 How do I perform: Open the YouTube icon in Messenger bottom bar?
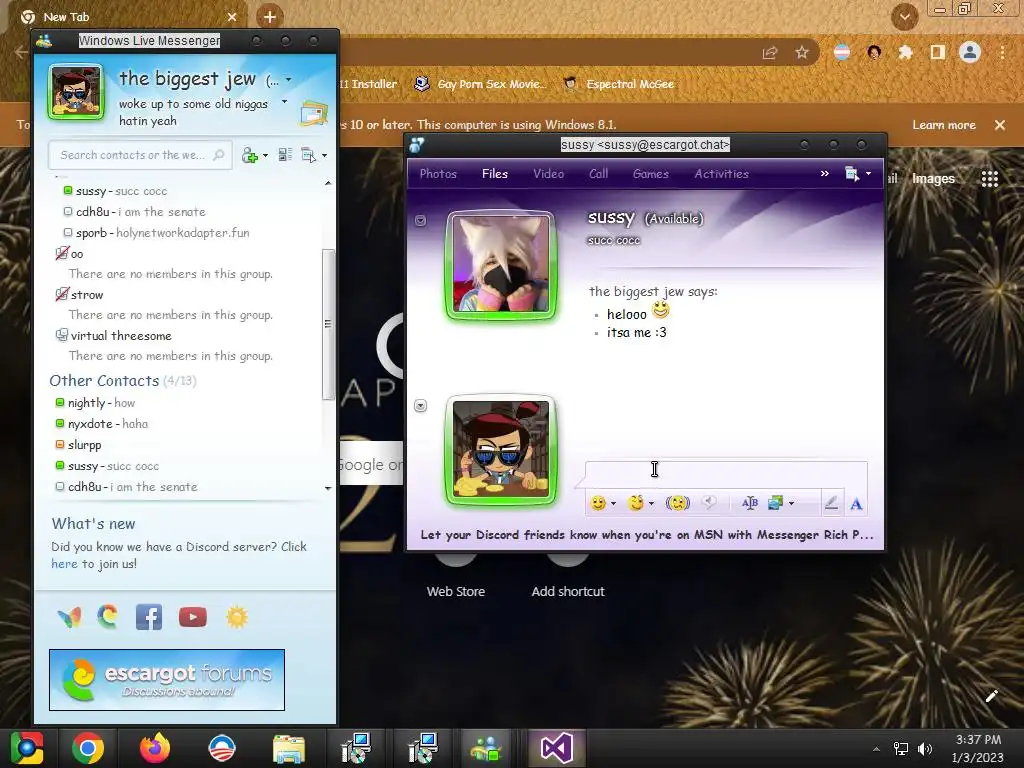click(x=193, y=617)
